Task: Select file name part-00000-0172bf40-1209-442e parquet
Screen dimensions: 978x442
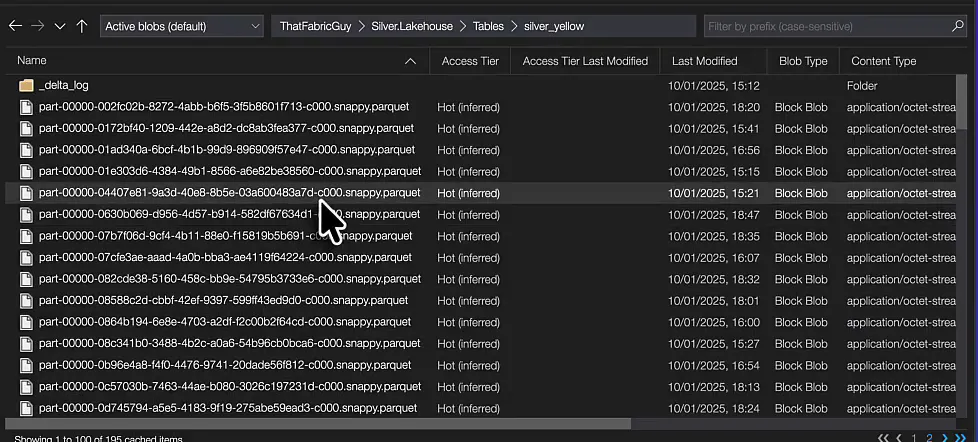Action: coord(226,128)
